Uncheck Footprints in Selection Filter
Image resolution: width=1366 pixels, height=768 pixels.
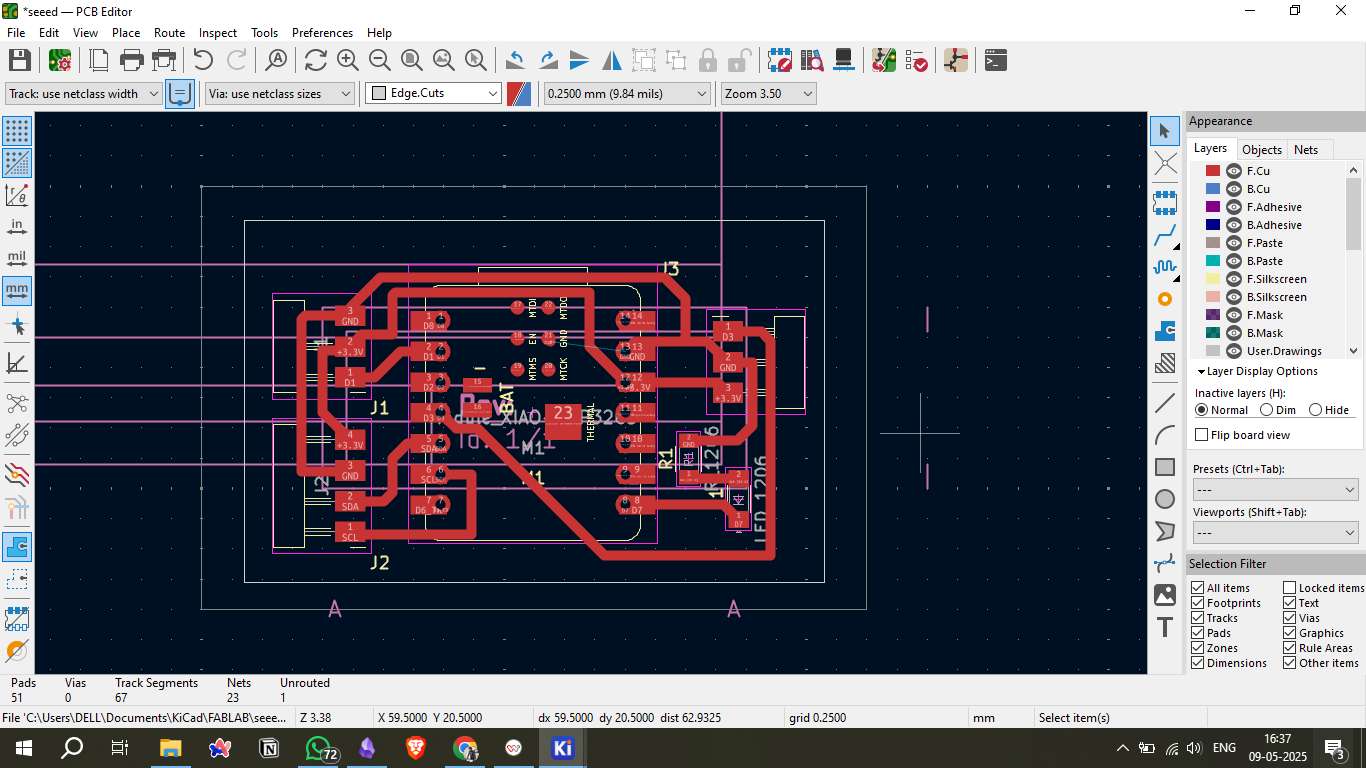pos(1197,603)
